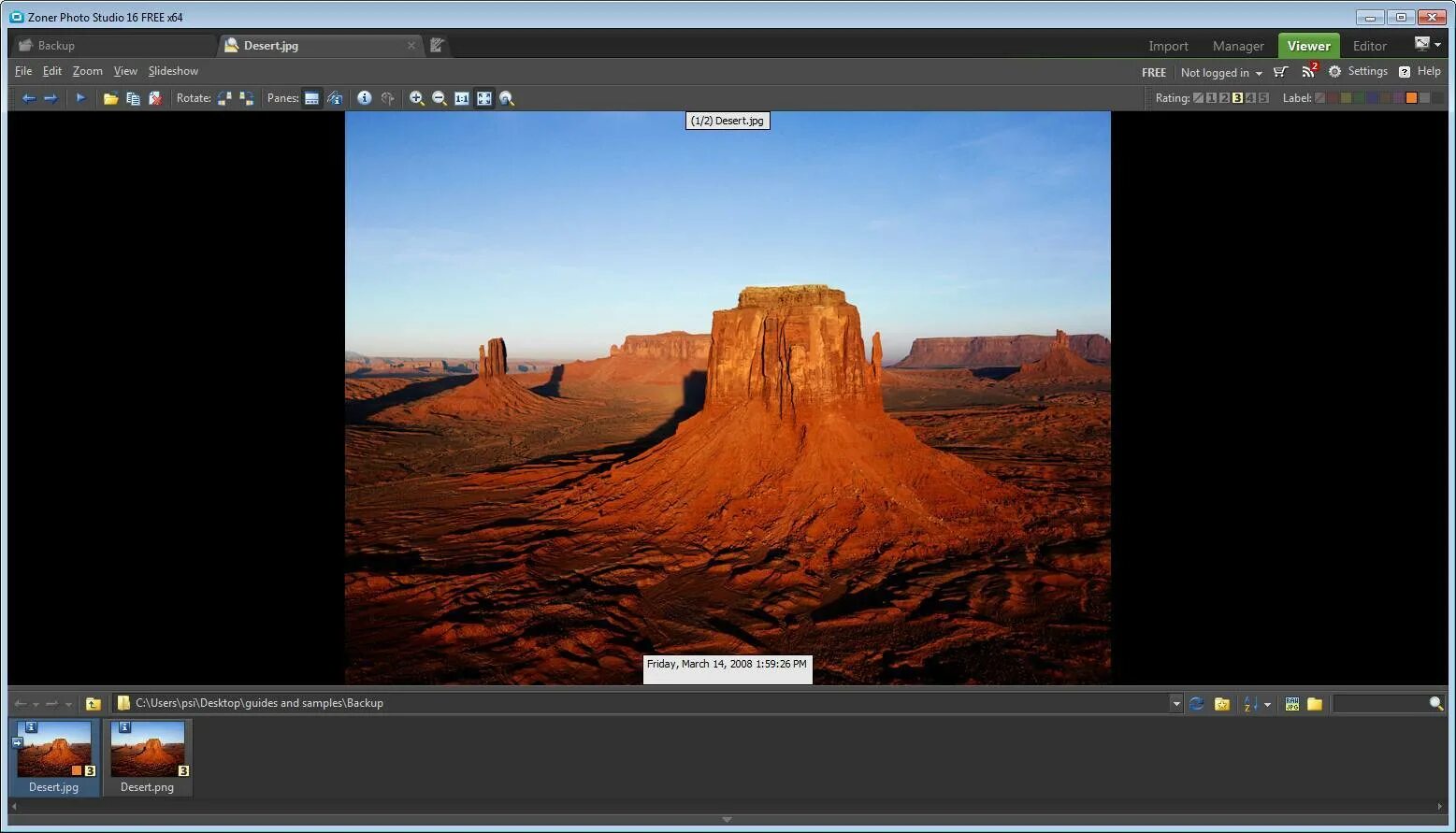The height and width of the screenshot is (833, 1456).
Task: Click the greyed sound note icon
Action: click(x=387, y=98)
